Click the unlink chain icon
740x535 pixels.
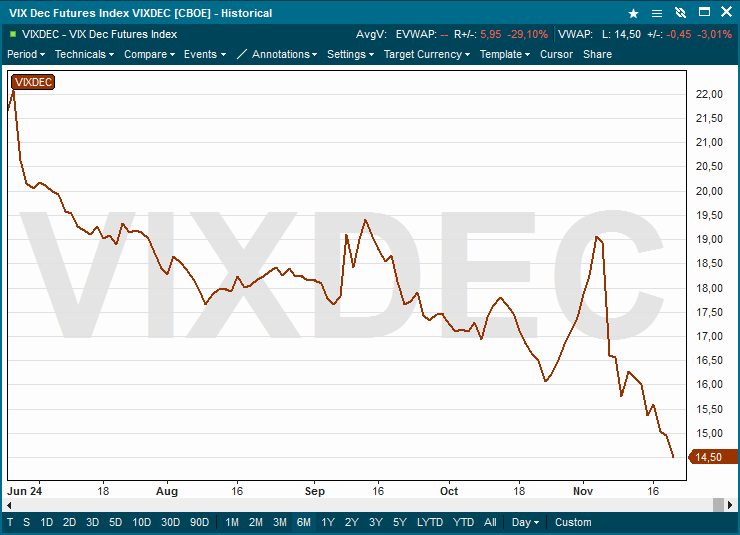click(x=680, y=13)
